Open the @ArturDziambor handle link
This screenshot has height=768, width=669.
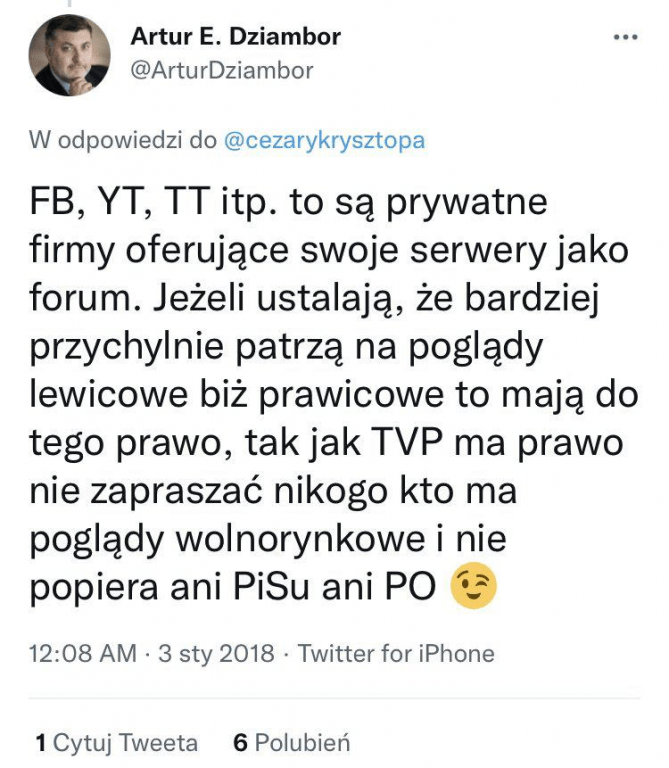[x=222, y=71]
